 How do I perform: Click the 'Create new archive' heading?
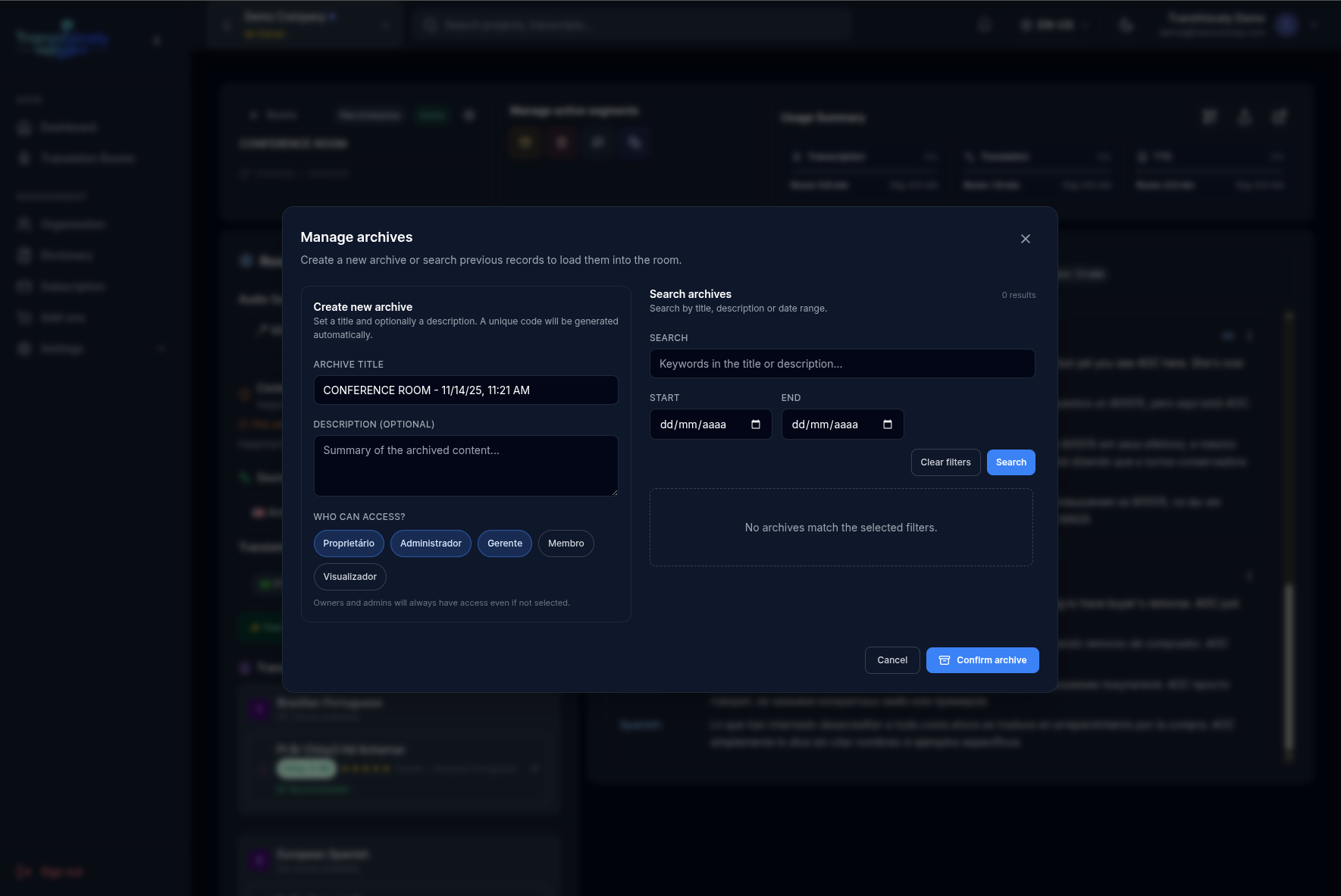(x=363, y=307)
